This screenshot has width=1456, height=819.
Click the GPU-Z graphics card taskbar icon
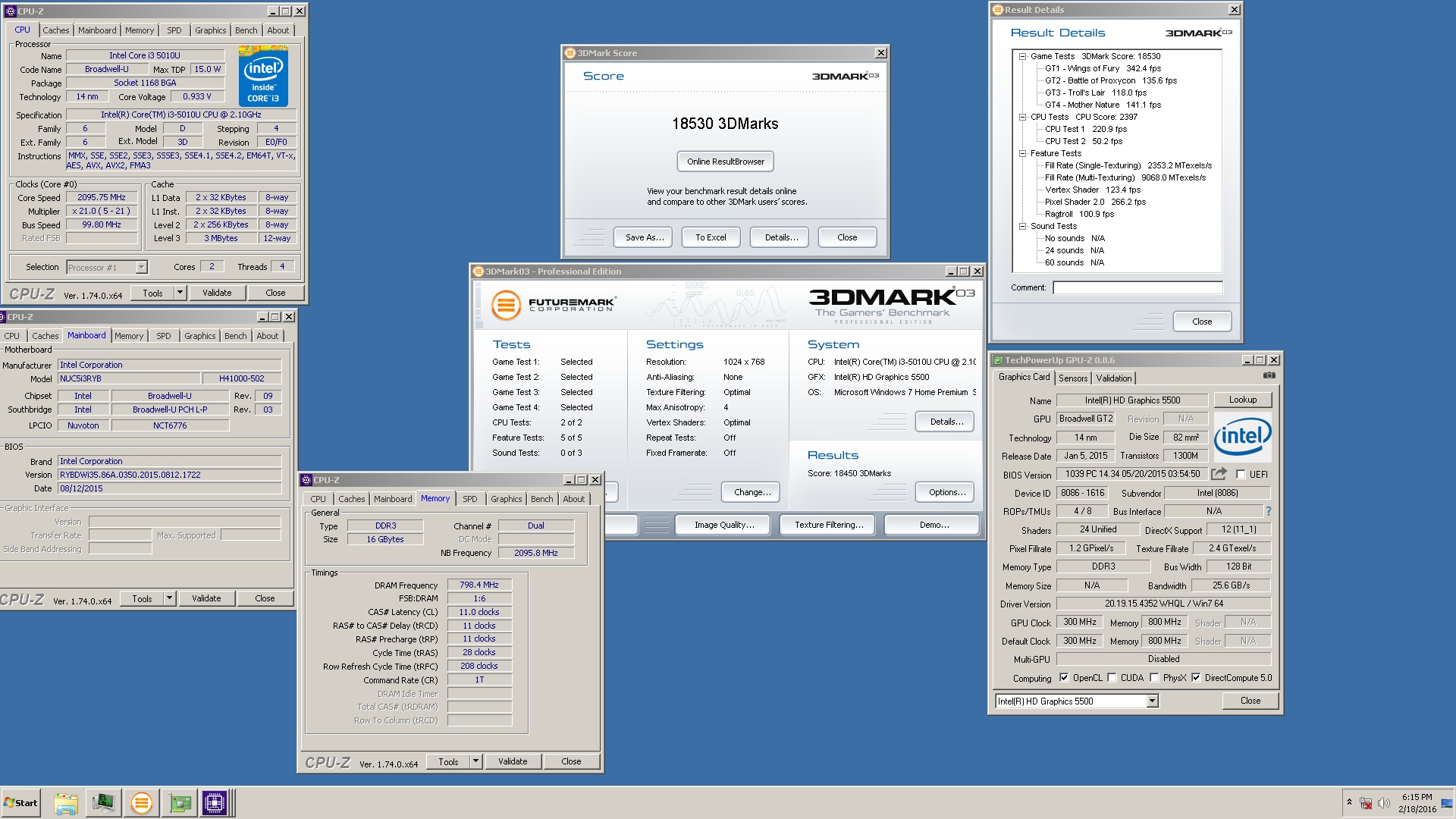(180, 803)
